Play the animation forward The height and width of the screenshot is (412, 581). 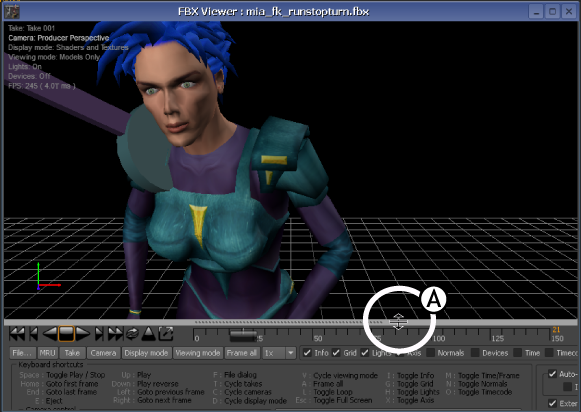pos(83,334)
